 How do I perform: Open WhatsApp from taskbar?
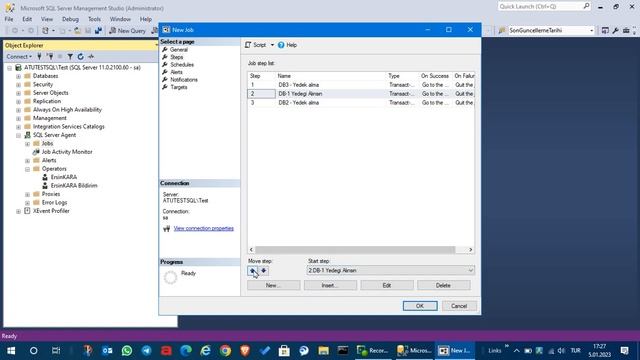[127, 350]
